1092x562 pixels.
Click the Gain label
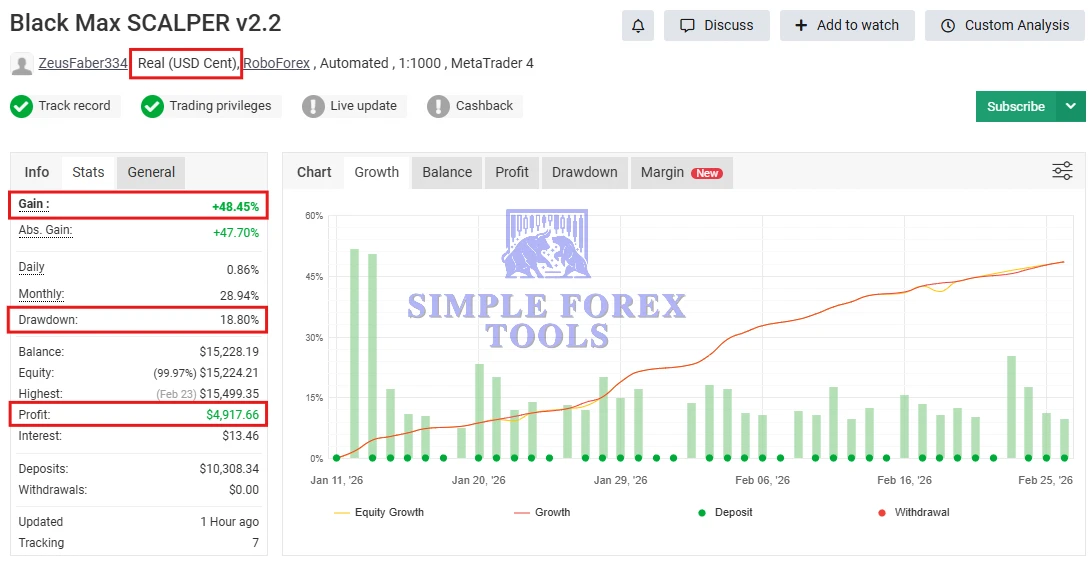pyautogui.click(x=33, y=204)
